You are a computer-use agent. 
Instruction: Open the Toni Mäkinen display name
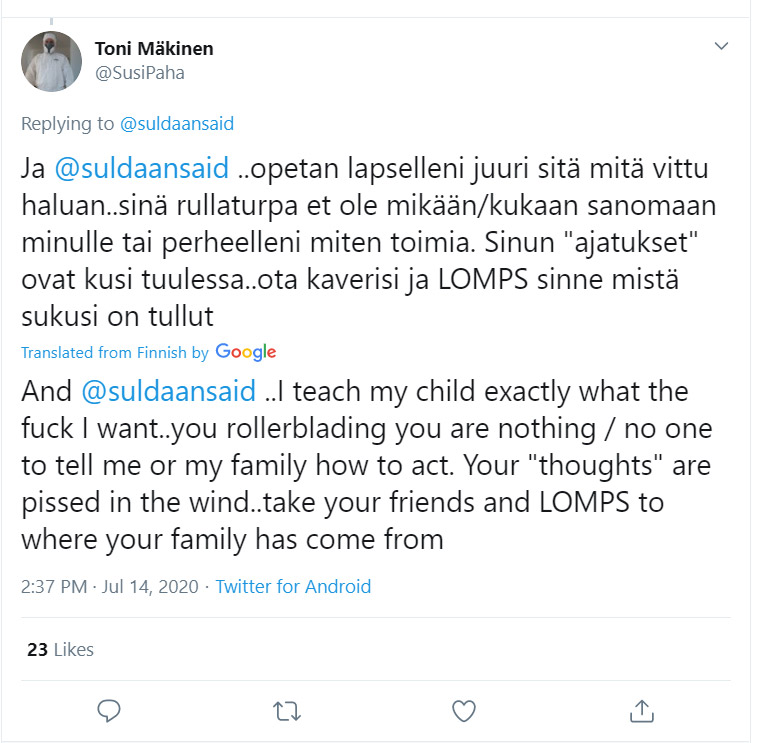click(153, 48)
